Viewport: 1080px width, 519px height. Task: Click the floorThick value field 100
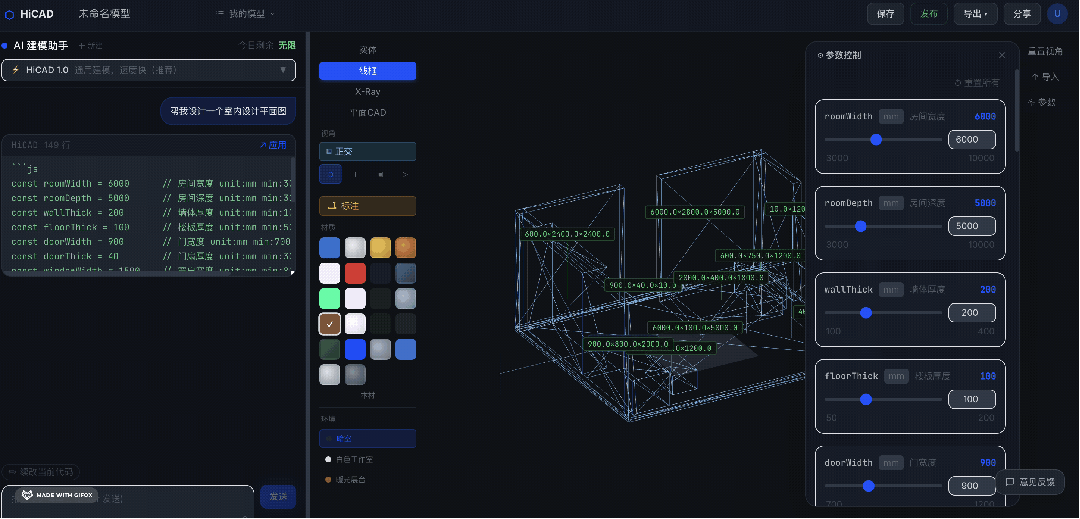pos(972,399)
